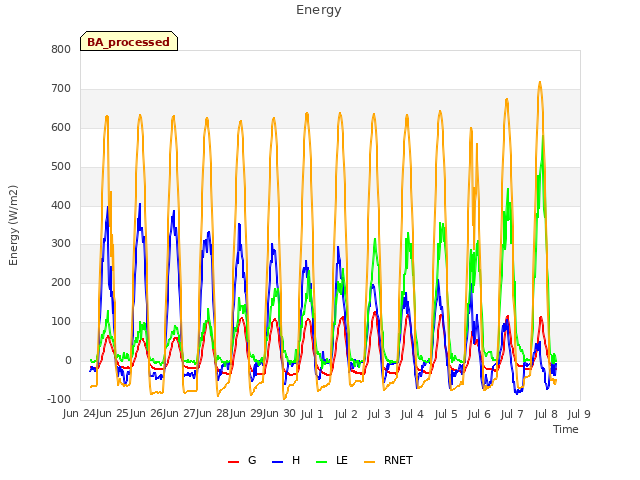Click the 500 y-axis tick label
This screenshot has width=640, height=480.
coord(61,167)
